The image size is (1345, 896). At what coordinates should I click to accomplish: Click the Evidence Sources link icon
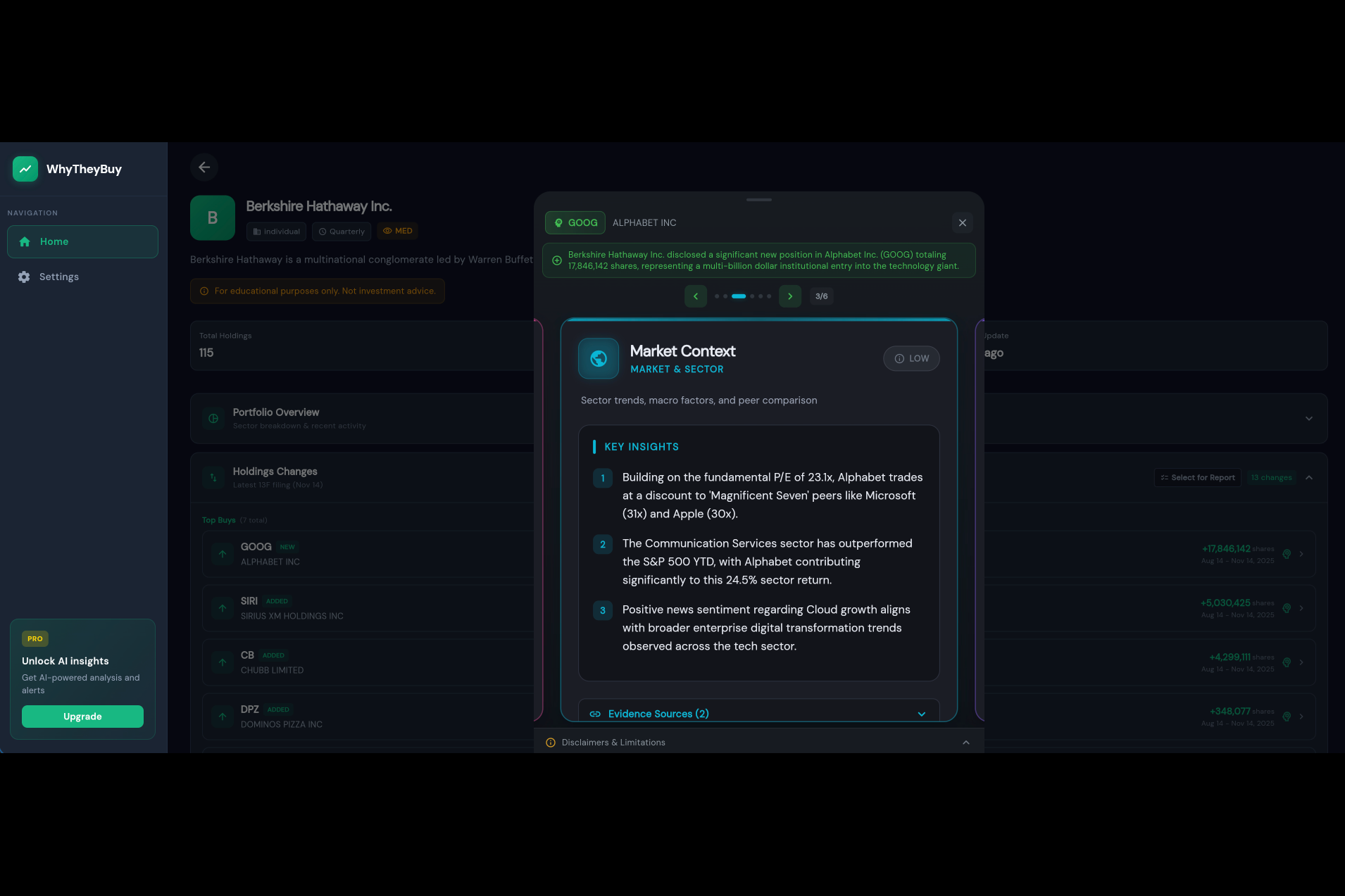pos(595,714)
